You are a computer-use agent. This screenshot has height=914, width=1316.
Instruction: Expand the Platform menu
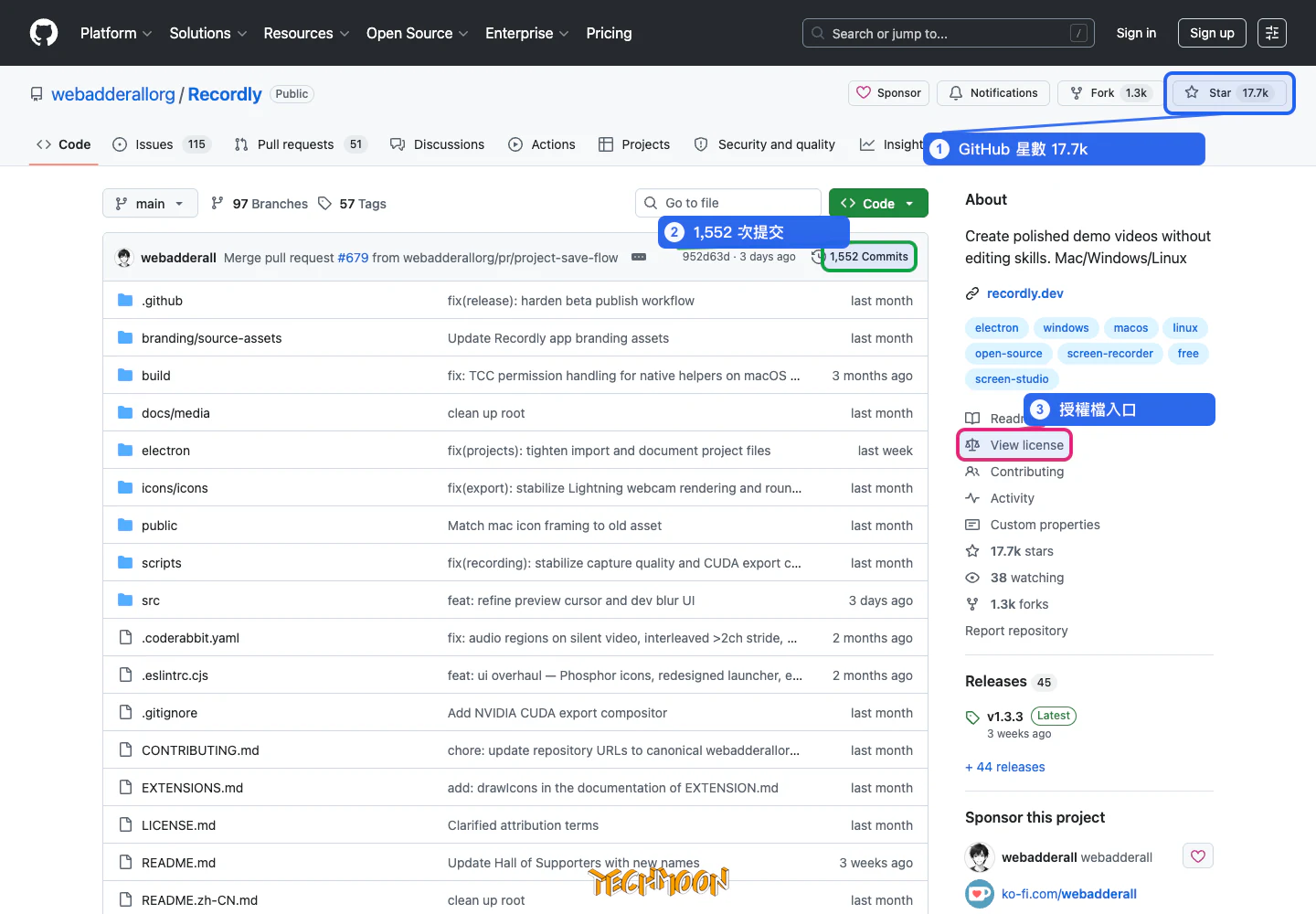(116, 33)
